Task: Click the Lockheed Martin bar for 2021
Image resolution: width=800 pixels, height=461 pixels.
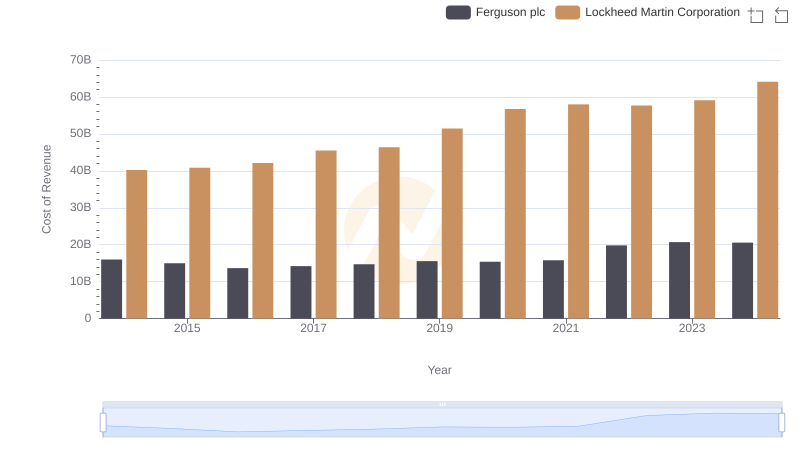Action: tap(579, 212)
